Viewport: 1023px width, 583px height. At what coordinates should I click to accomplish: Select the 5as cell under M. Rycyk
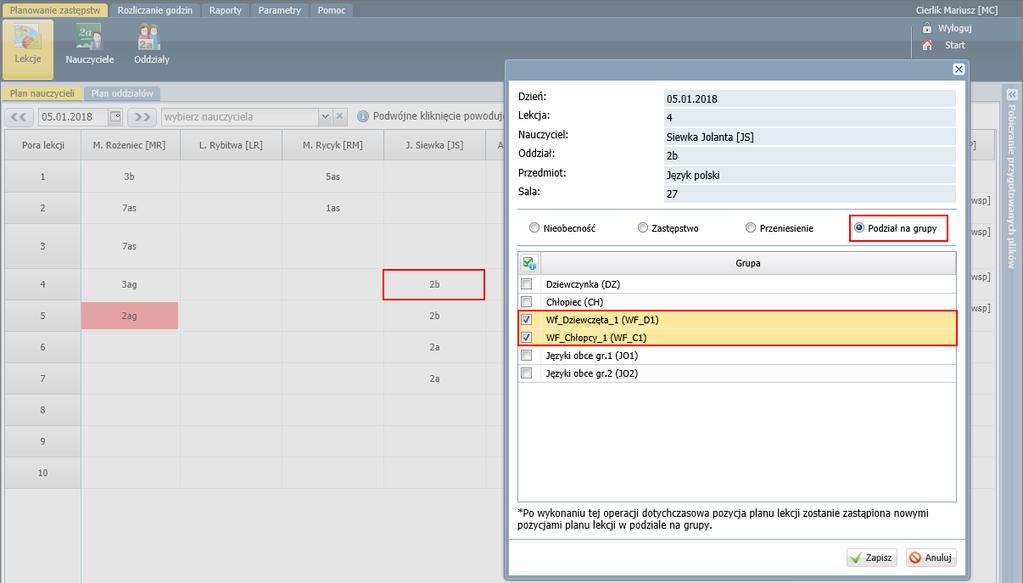pos(333,177)
